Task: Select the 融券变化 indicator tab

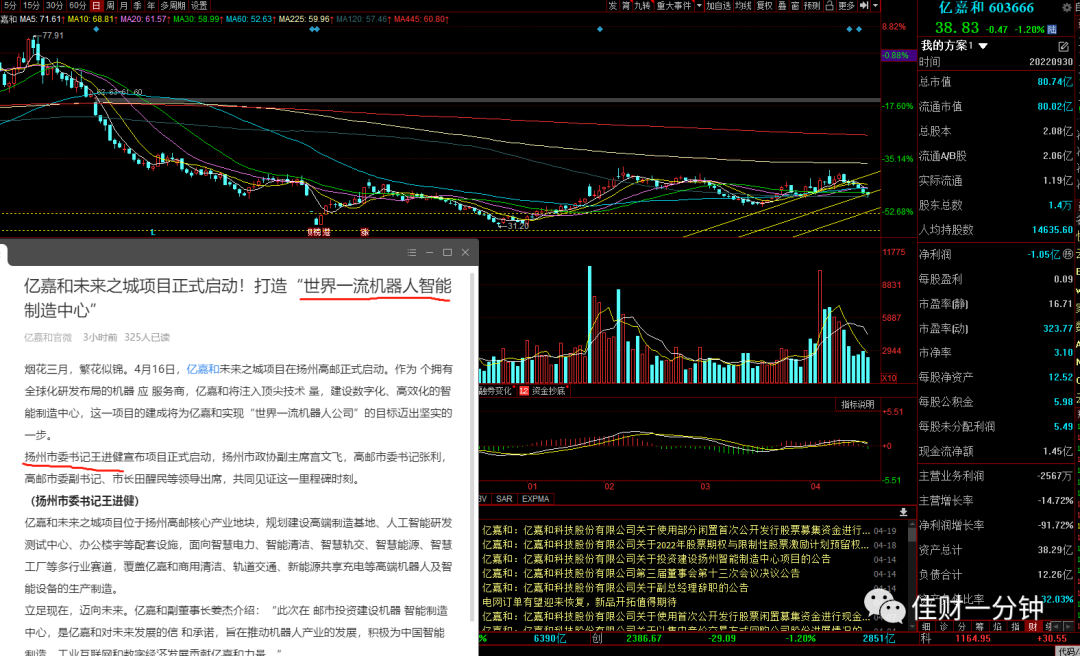Action: [495, 391]
